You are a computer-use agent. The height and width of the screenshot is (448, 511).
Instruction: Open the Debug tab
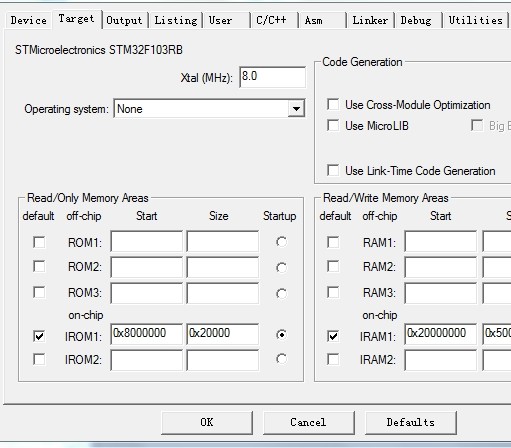(x=419, y=20)
